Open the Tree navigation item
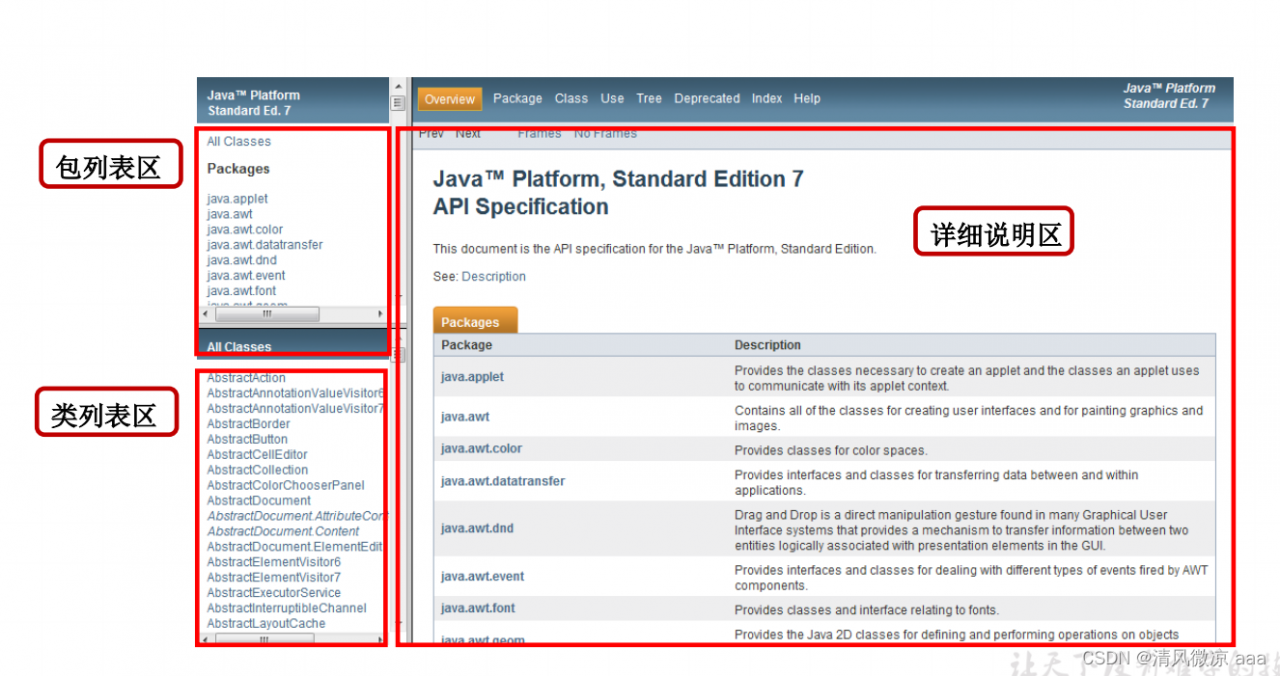 649,99
